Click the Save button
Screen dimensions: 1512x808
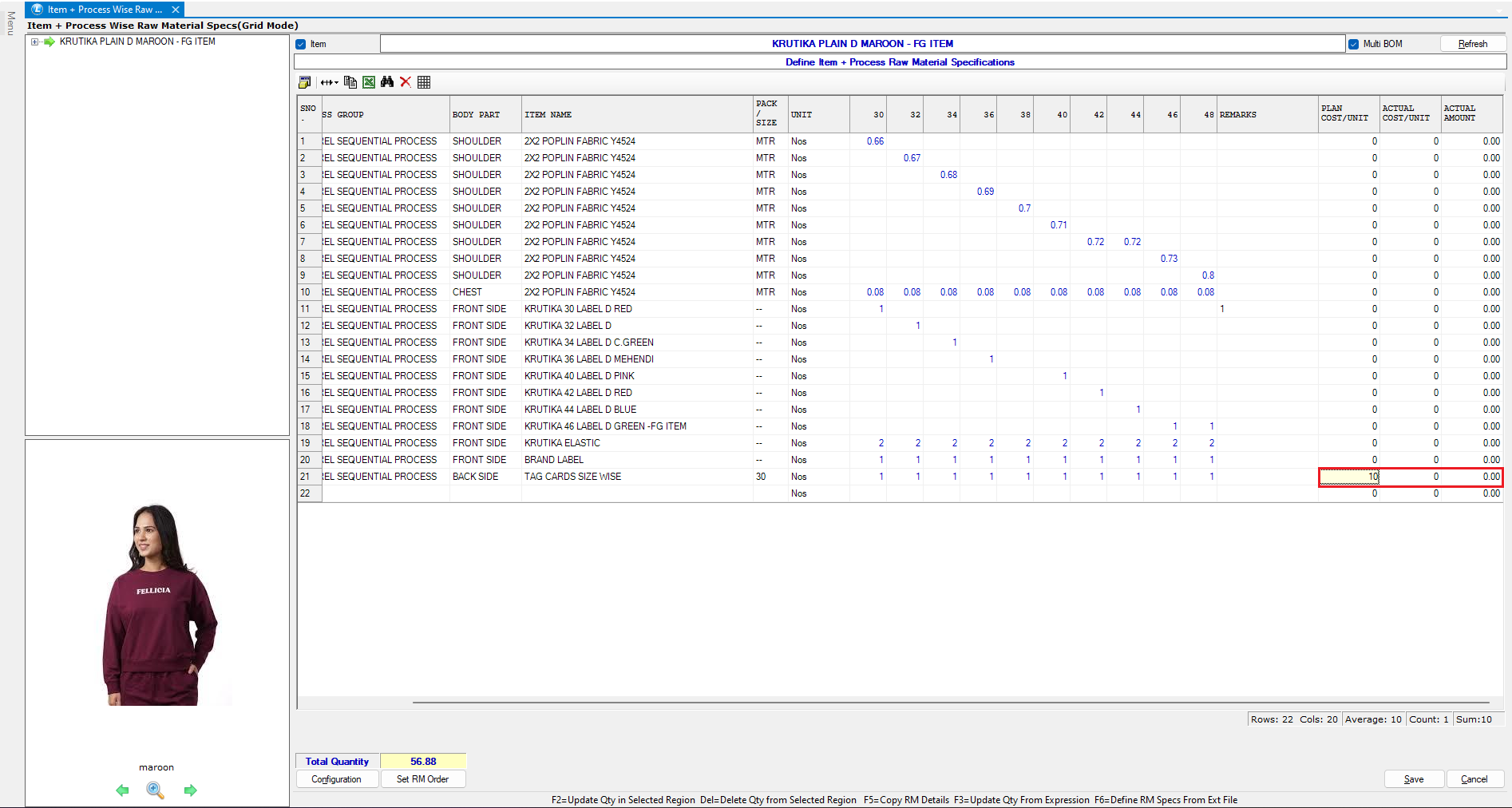(x=1414, y=779)
